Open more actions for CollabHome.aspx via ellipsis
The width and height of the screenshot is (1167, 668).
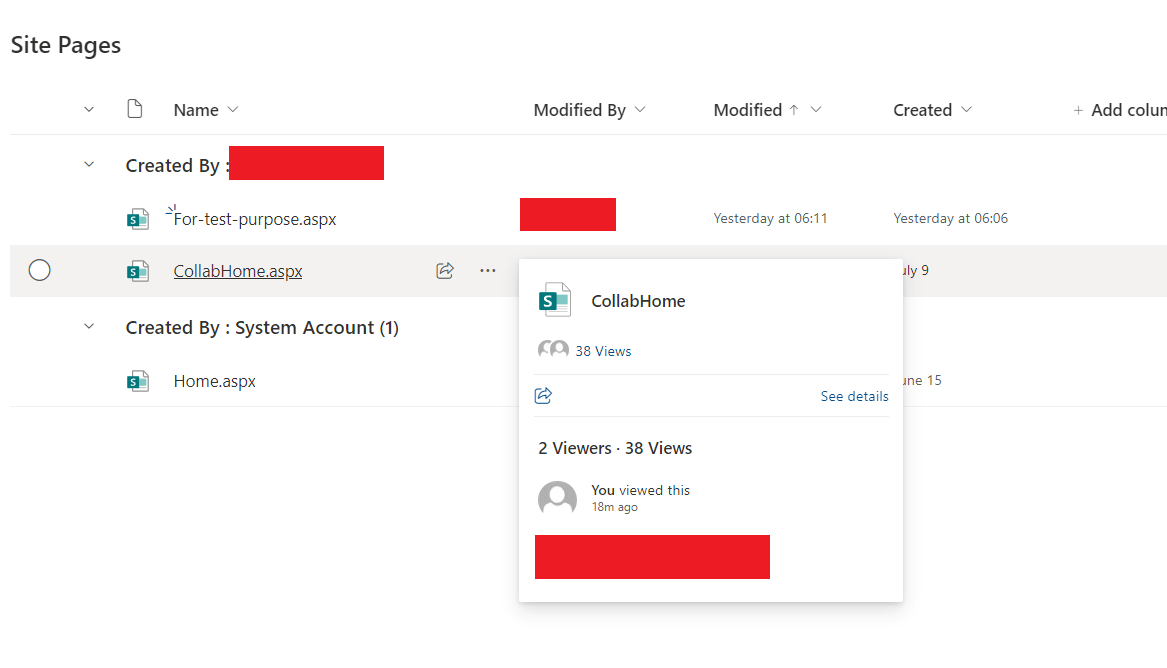point(487,270)
